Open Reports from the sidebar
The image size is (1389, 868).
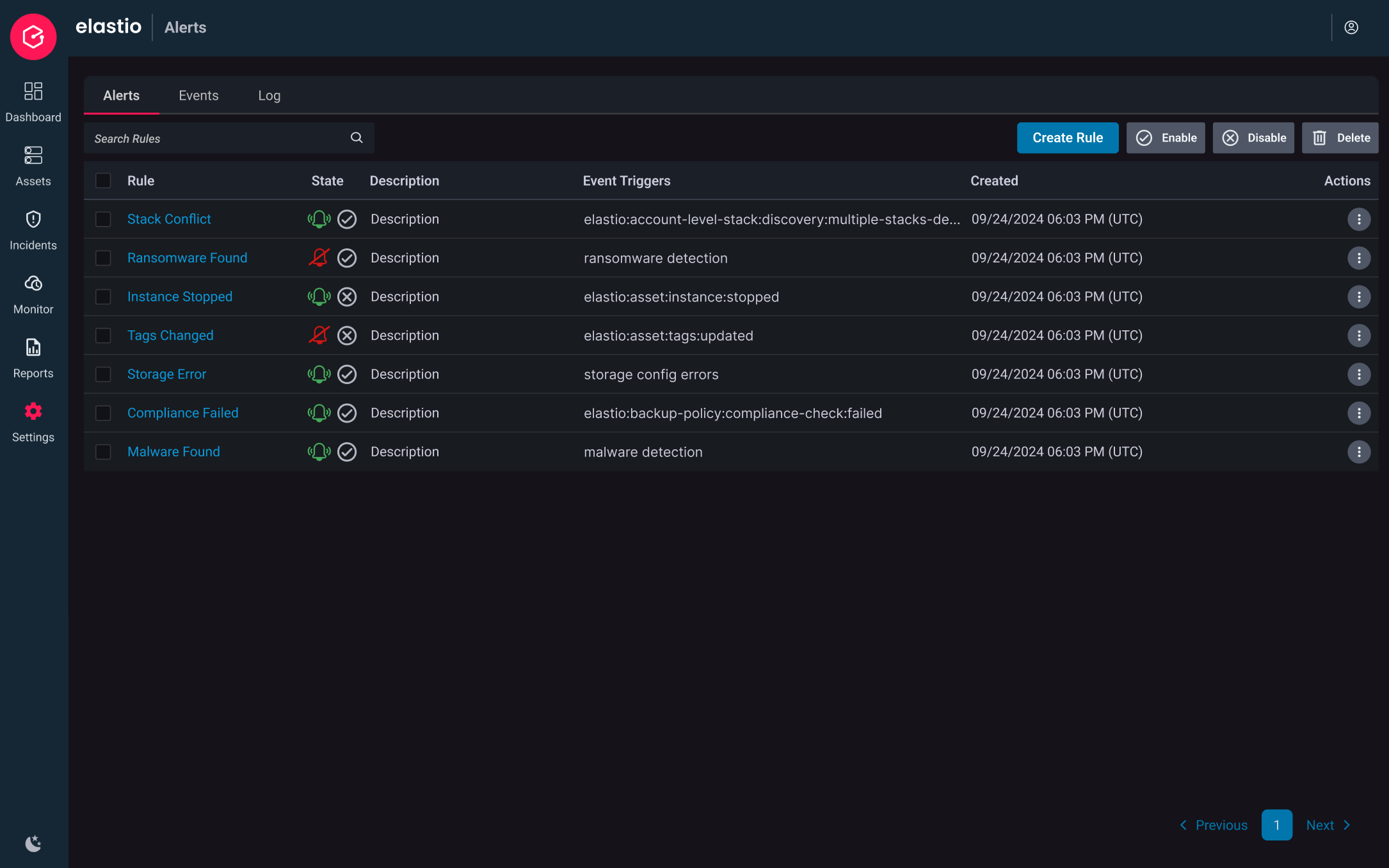pyautogui.click(x=33, y=348)
